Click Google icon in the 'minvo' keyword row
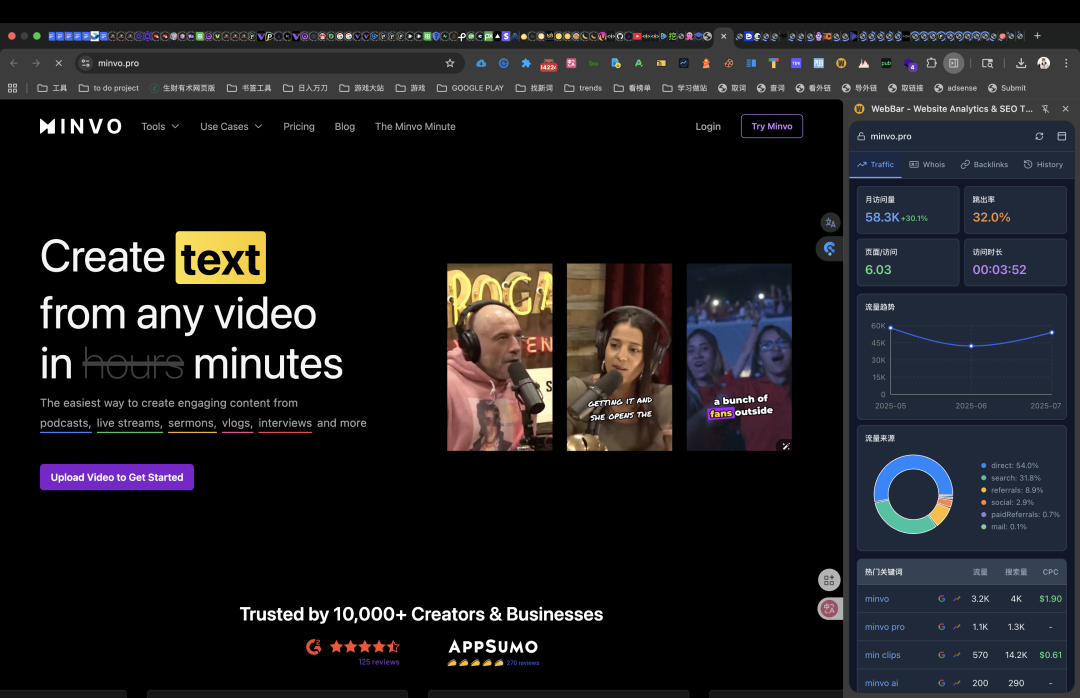 [942, 599]
